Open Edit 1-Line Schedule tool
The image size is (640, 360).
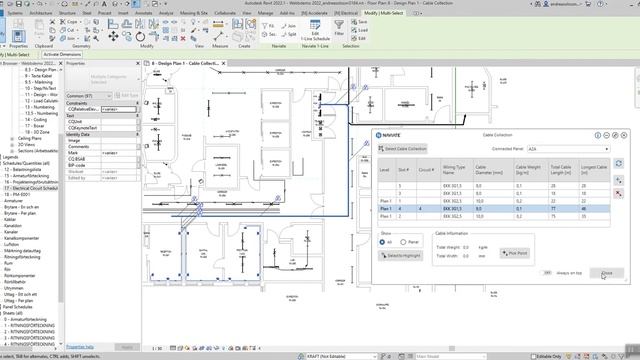315,31
